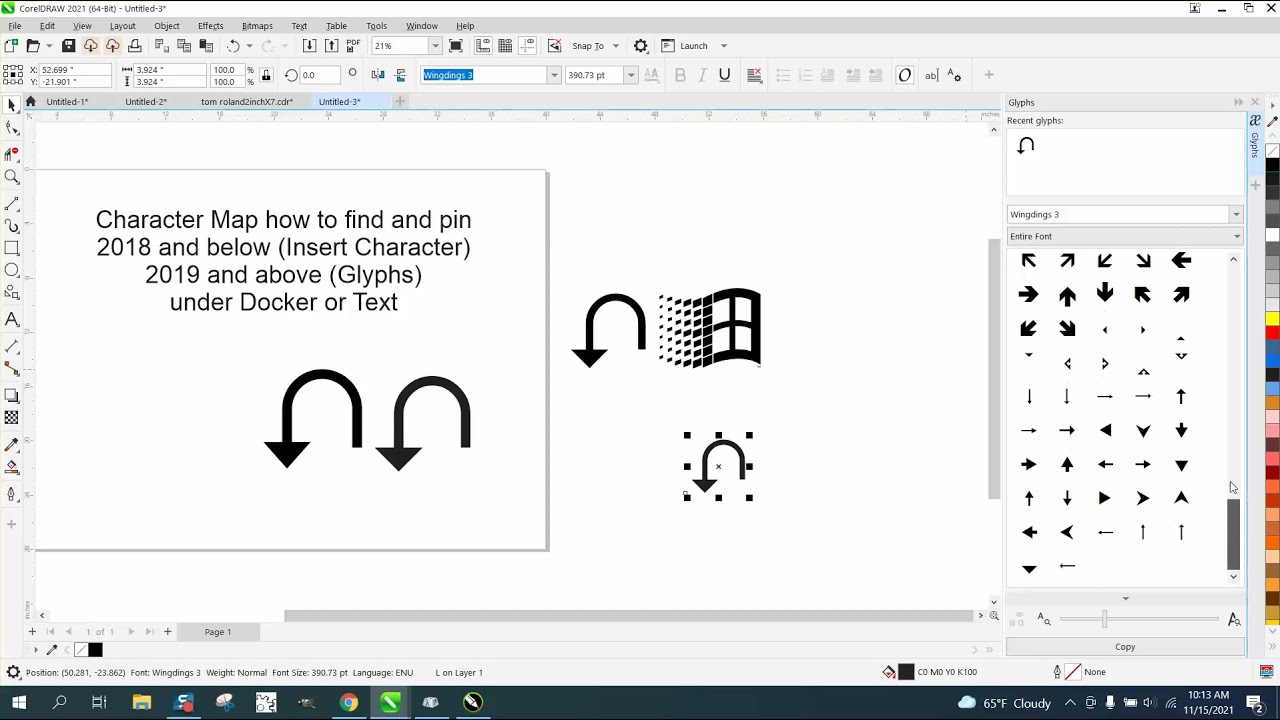The height and width of the screenshot is (720, 1280).
Task: Open the Effects menu
Action: click(x=210, y=26)
